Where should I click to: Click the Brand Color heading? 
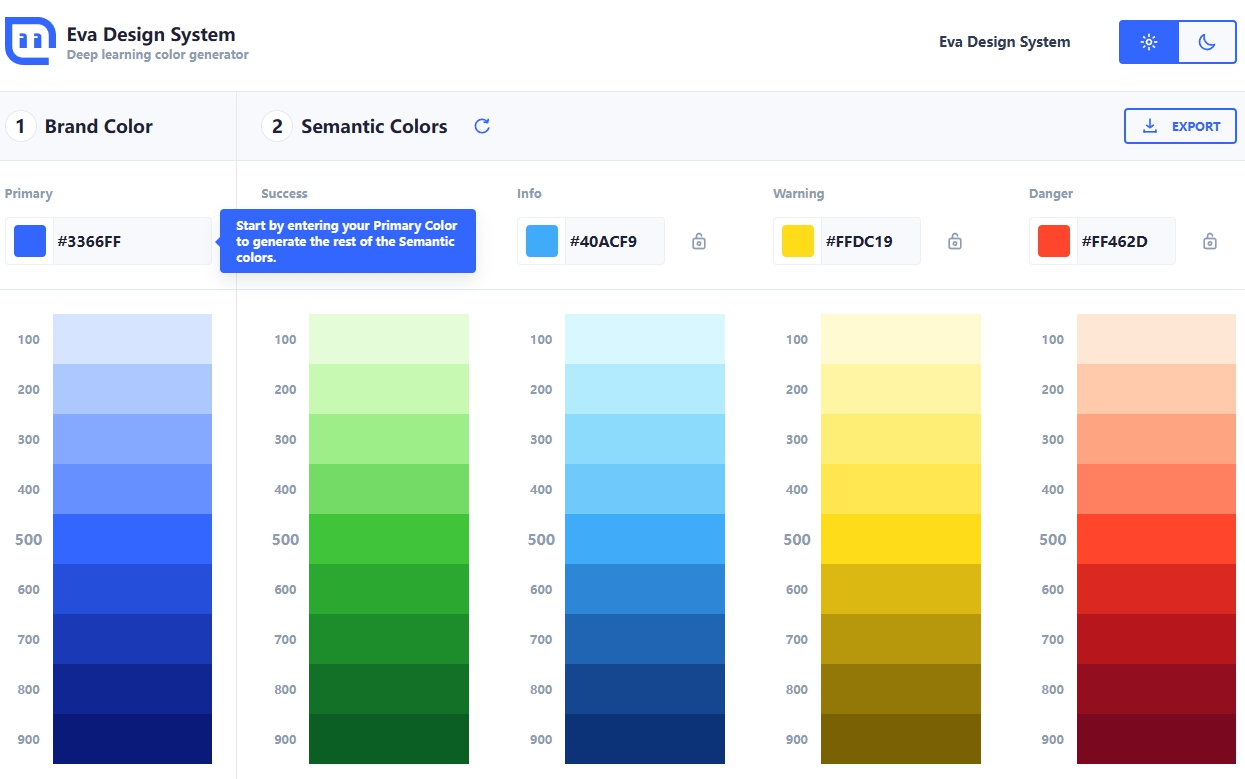click(99, 126)
